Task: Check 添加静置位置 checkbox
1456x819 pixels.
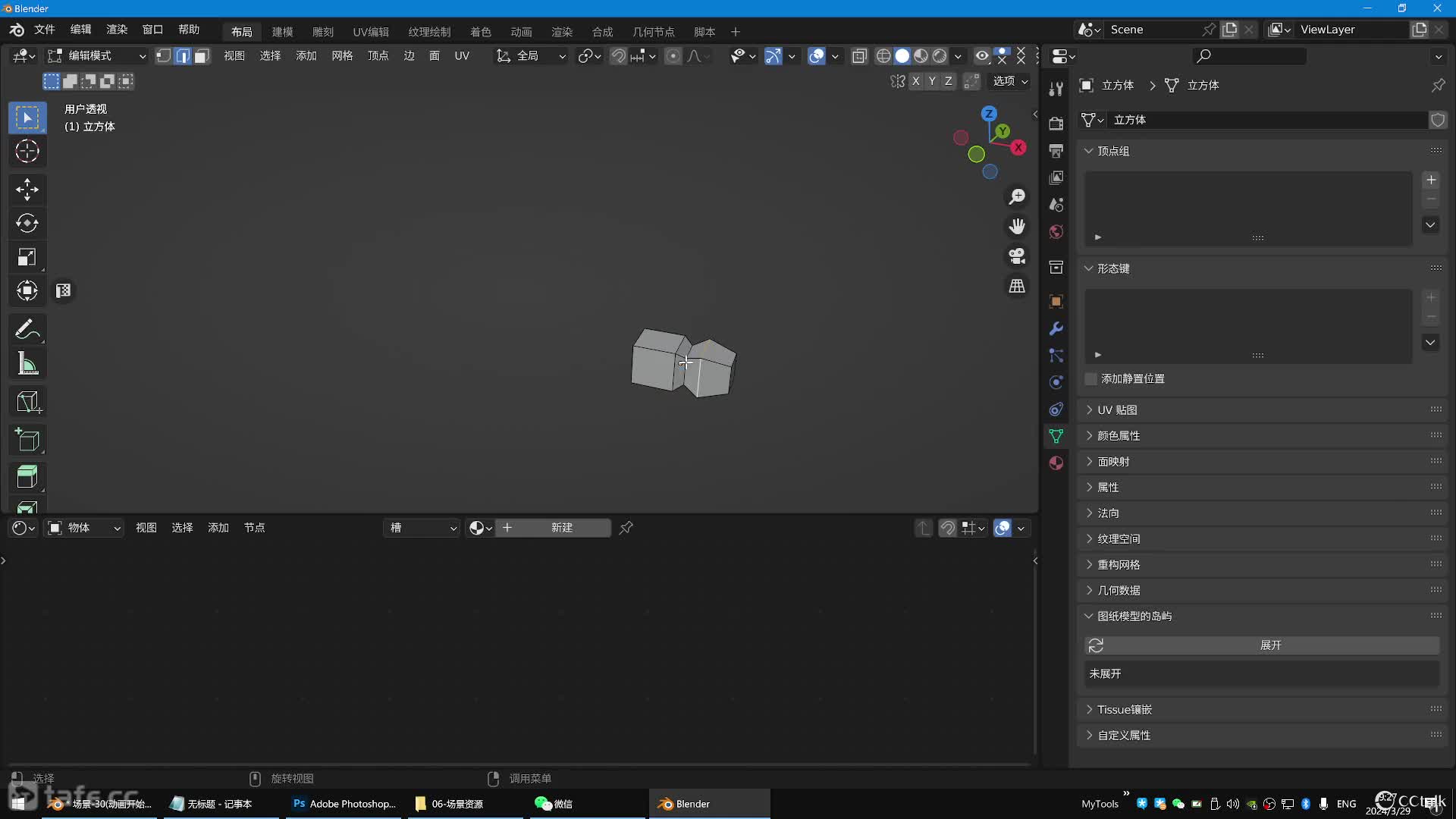Action: [x=1091, y=378]
